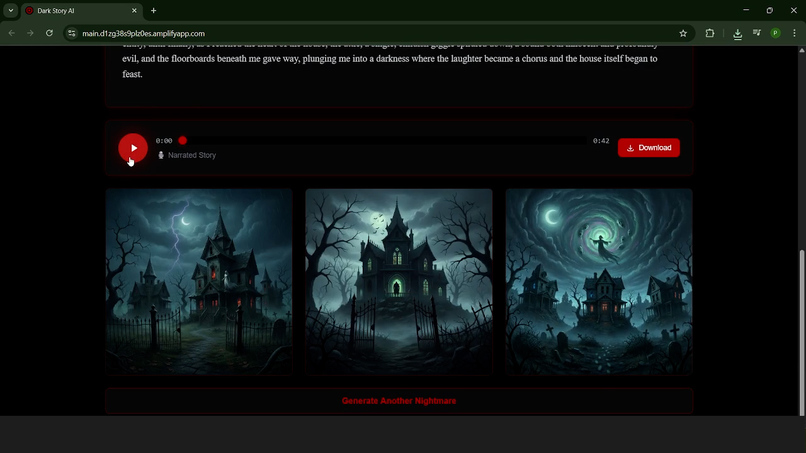Image resolution: width=806 pixels, height=453 pixels.
Task: Bookmark this page with the star
Action: click(683, 33)
